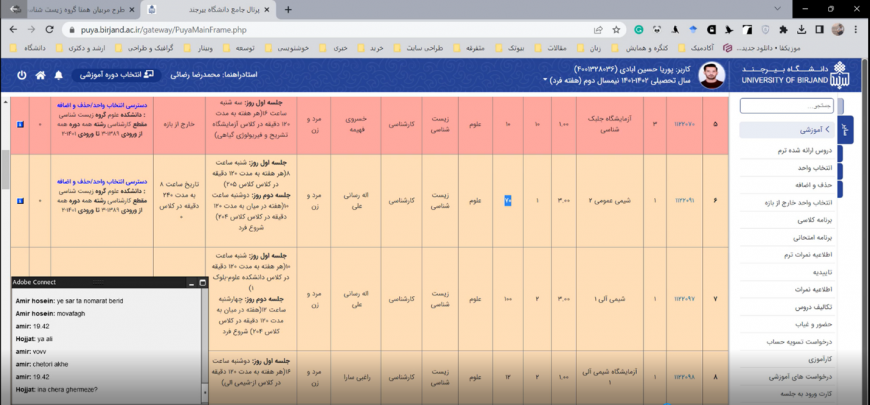
Task: Open the tab search chevron in the title bar
Action: (777, 9)
